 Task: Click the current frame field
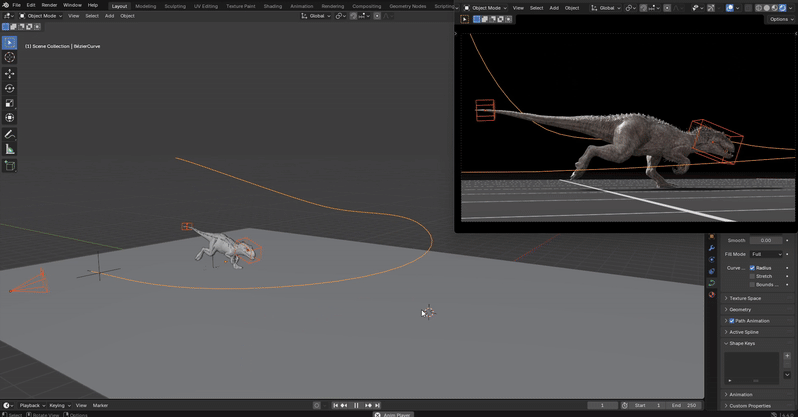click(603, 405)
